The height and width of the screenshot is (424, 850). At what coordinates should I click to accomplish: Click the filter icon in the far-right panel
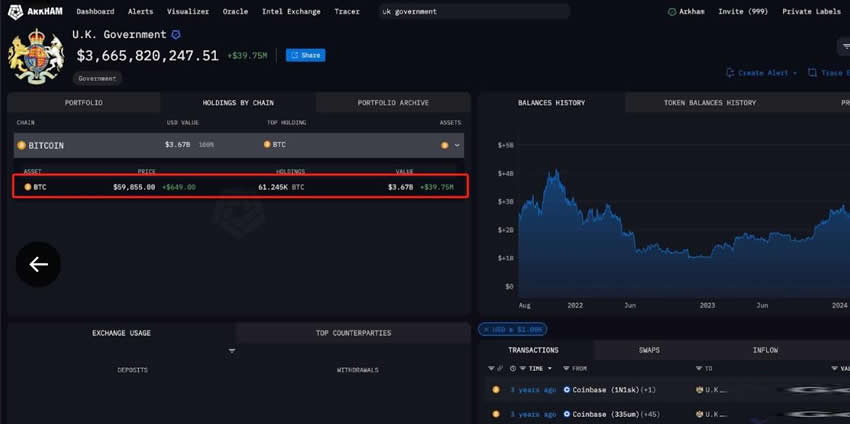[x=845, y=47]
